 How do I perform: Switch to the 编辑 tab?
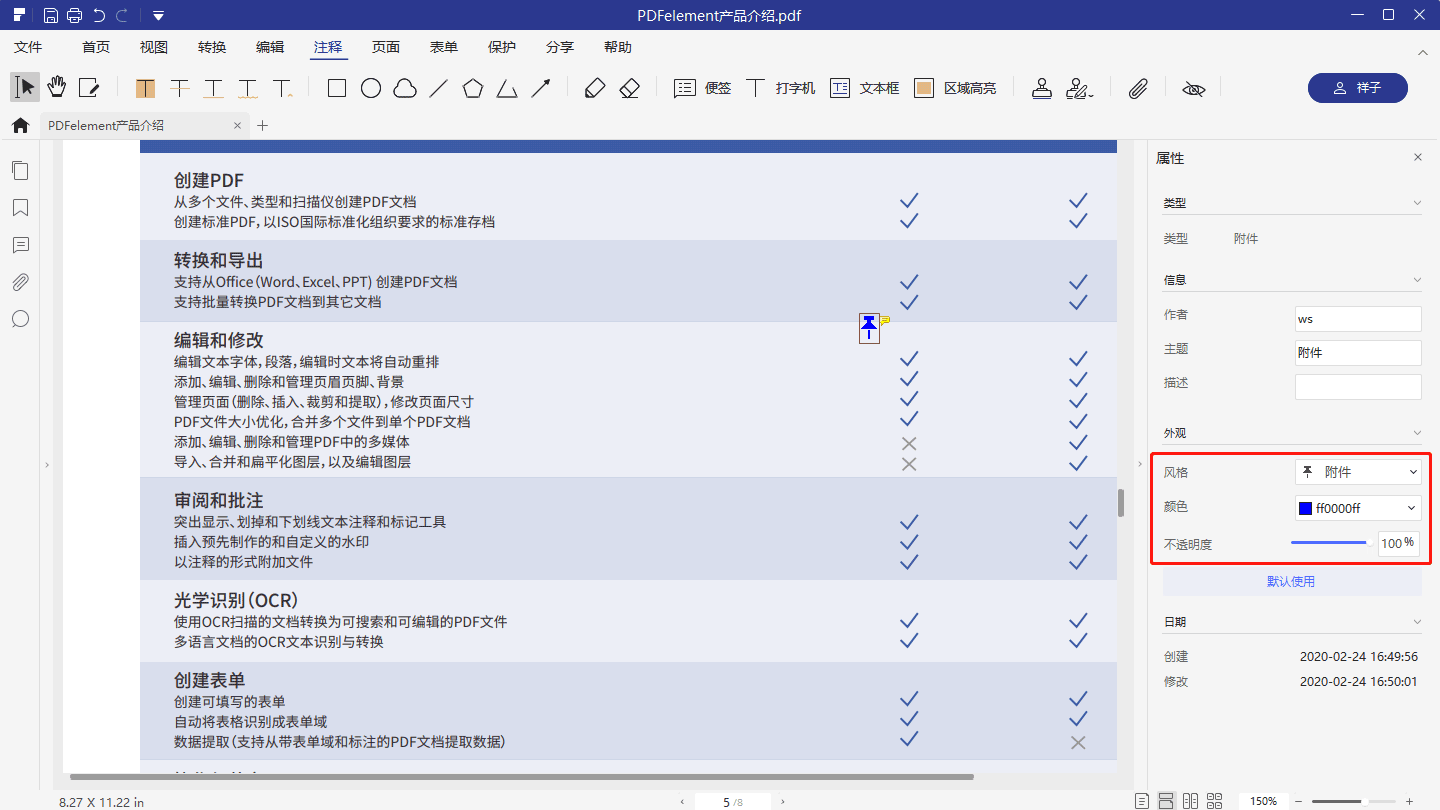pos(270,47)
